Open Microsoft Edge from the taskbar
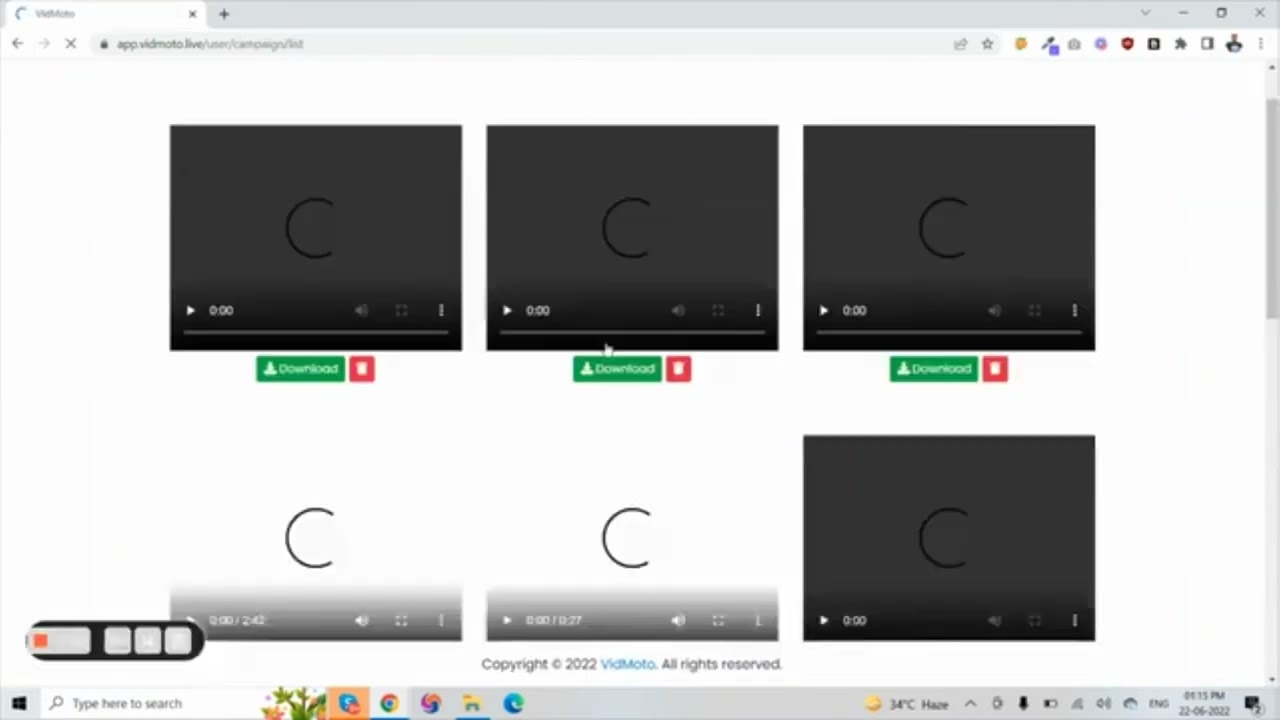The width and height of the screenshot is (1280, 720). coord(513,703)
